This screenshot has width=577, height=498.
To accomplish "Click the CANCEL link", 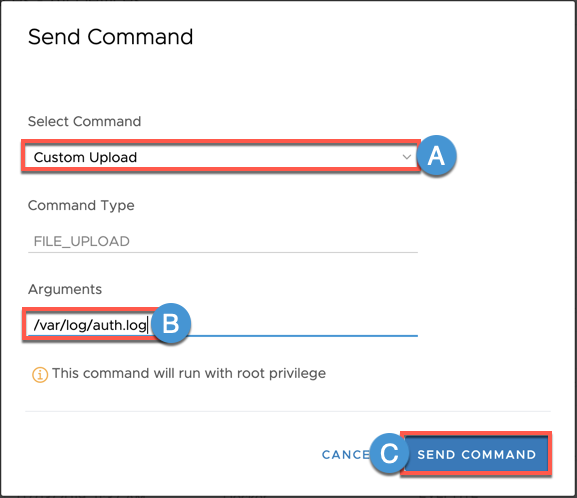I will coord(346,455).
